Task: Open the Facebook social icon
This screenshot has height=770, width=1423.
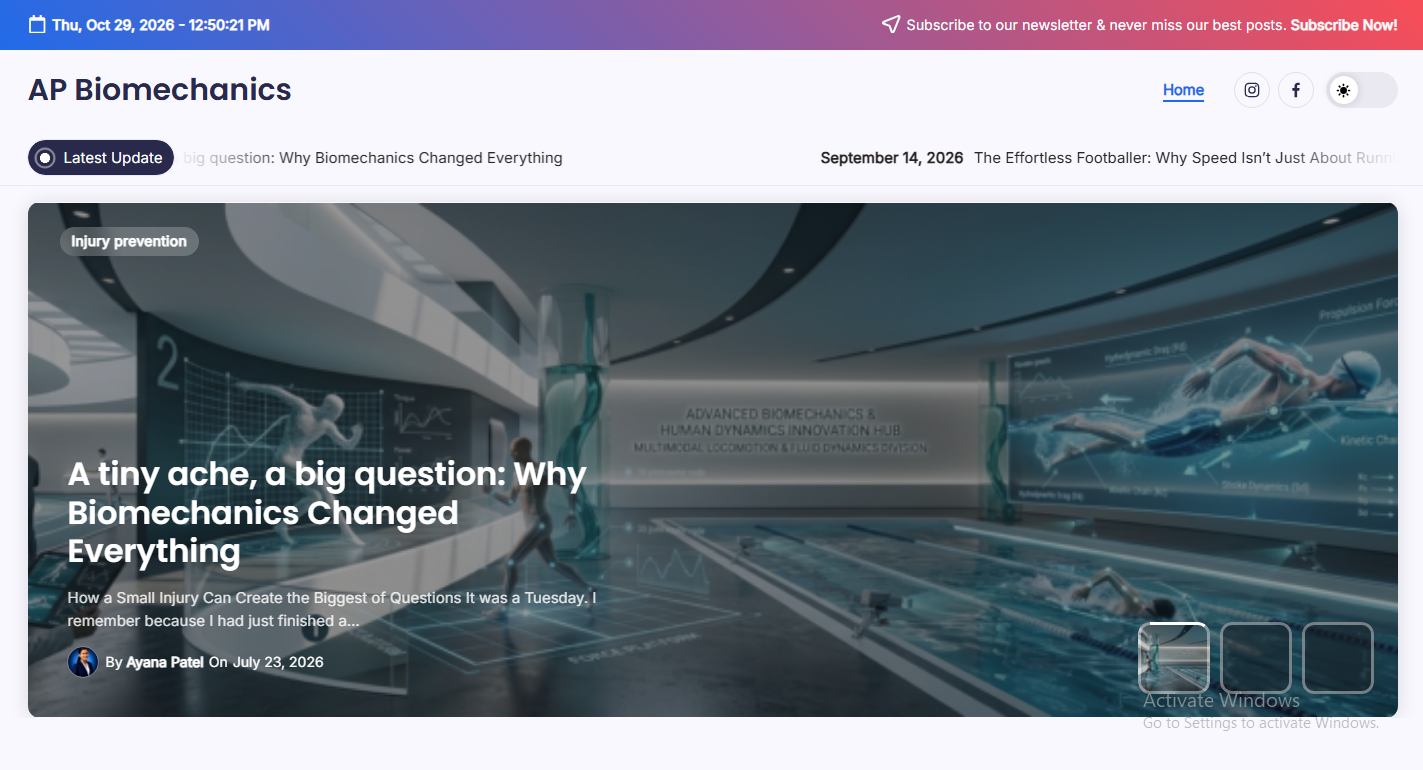Action: [x=1295, y=90]
